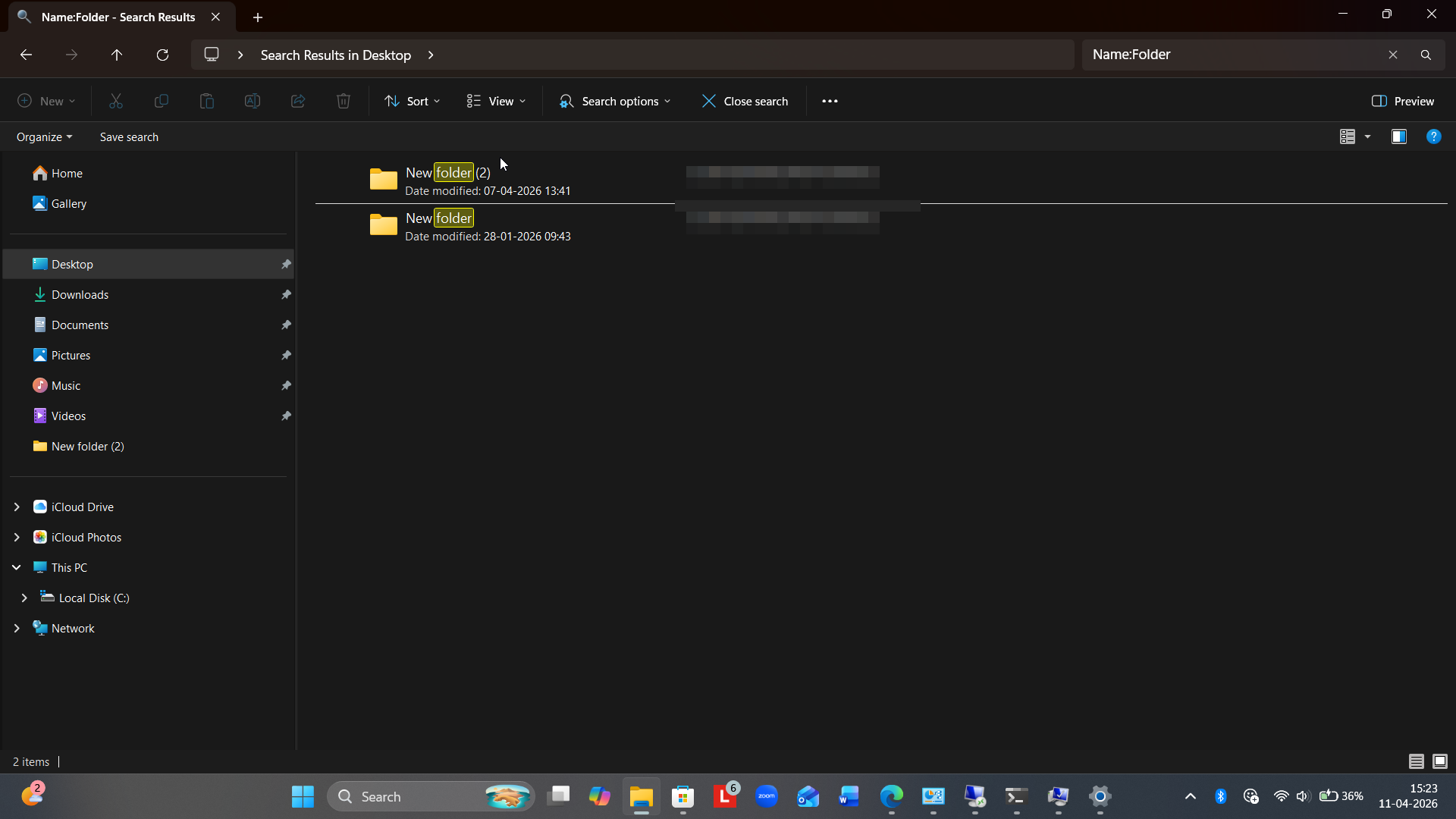Image resolution: width=1456 pixels, height=819 pixels.
Task: Open the See more three-dots menu
Action: (x=830, y=101)
